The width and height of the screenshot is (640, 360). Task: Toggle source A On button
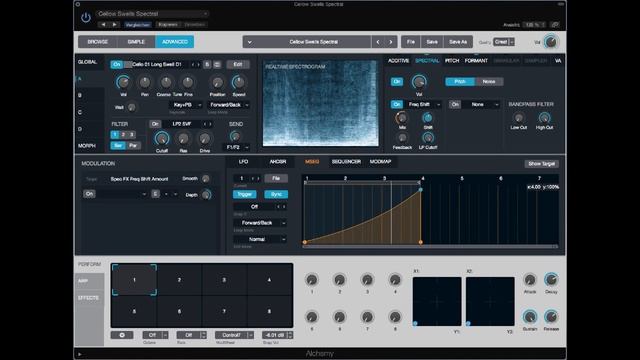[x=117, y=64]
